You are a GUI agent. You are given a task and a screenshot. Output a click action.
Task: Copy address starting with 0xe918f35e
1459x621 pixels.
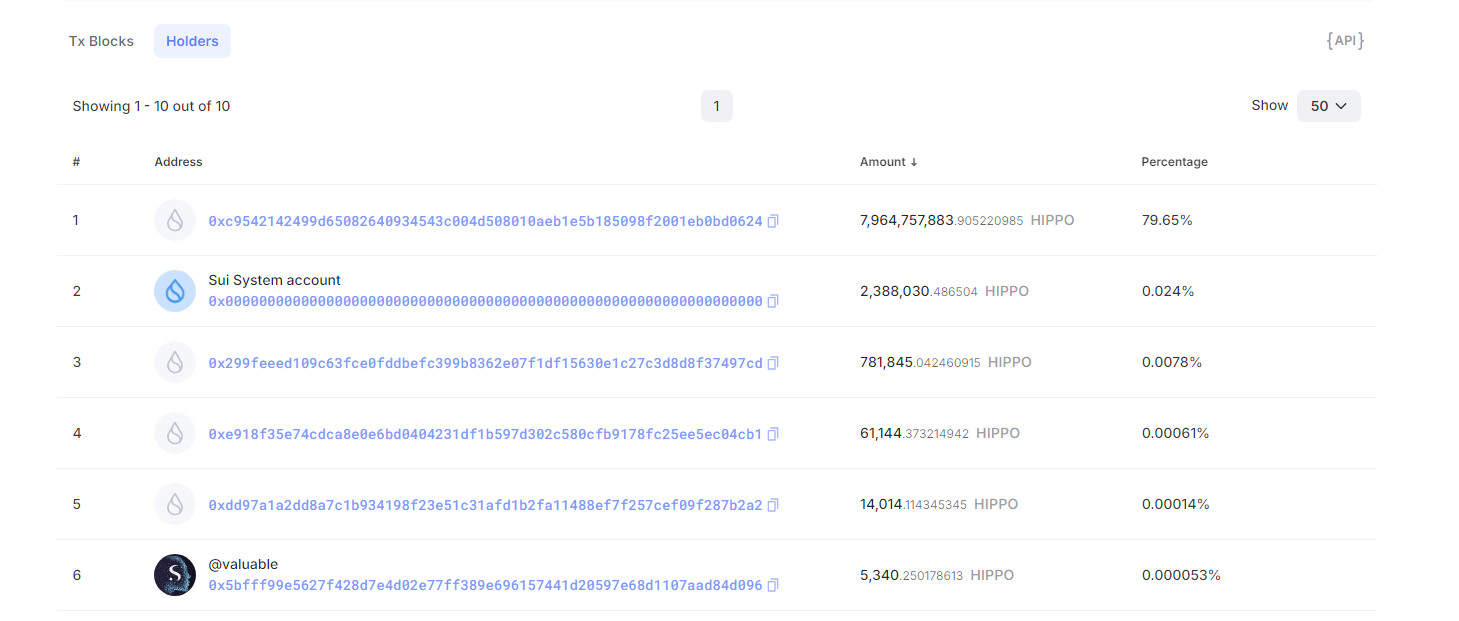773,434
